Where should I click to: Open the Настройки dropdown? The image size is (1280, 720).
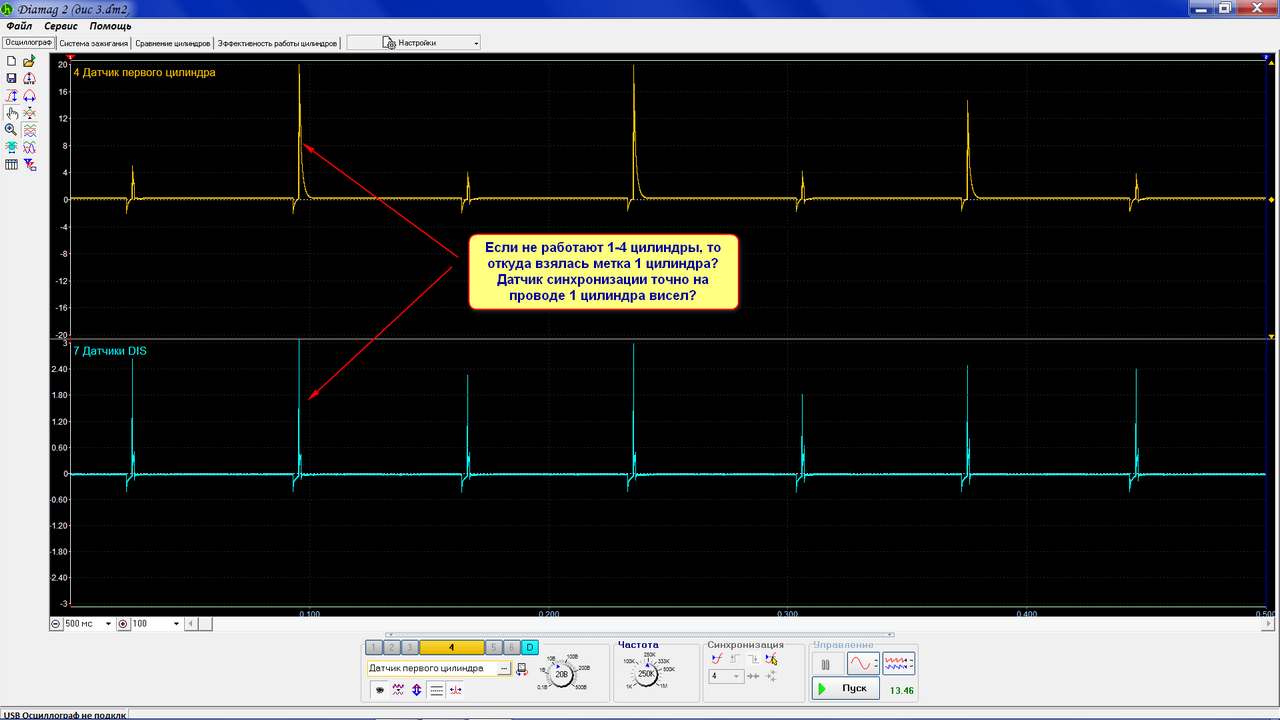(413, 43)
